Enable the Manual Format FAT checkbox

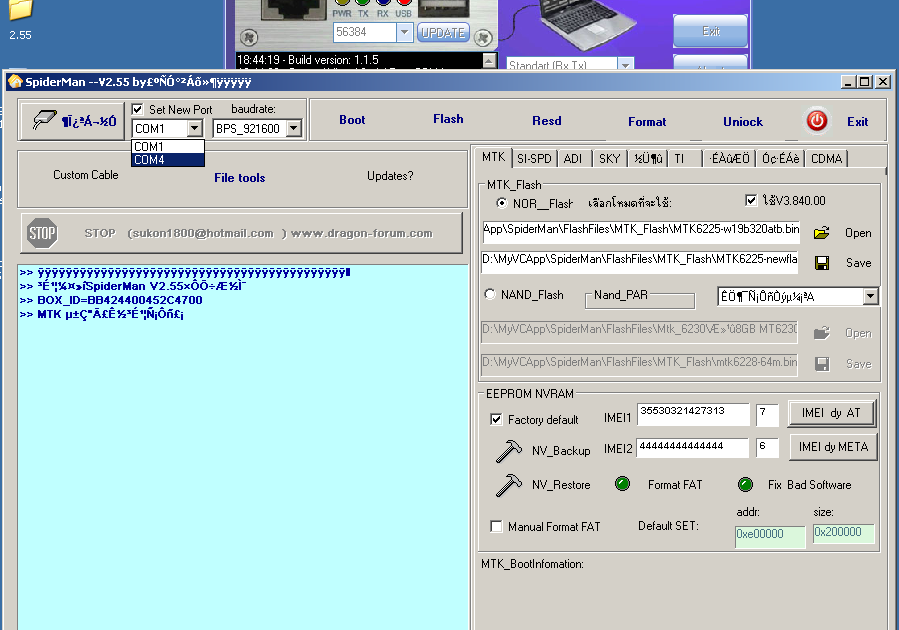(x=496, y=526)
